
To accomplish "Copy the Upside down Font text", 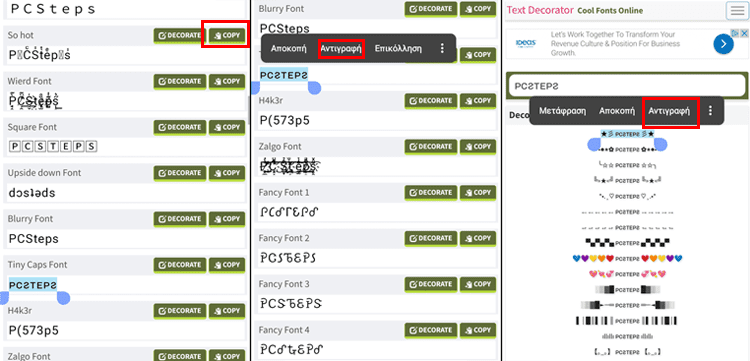I will (227, 173).
